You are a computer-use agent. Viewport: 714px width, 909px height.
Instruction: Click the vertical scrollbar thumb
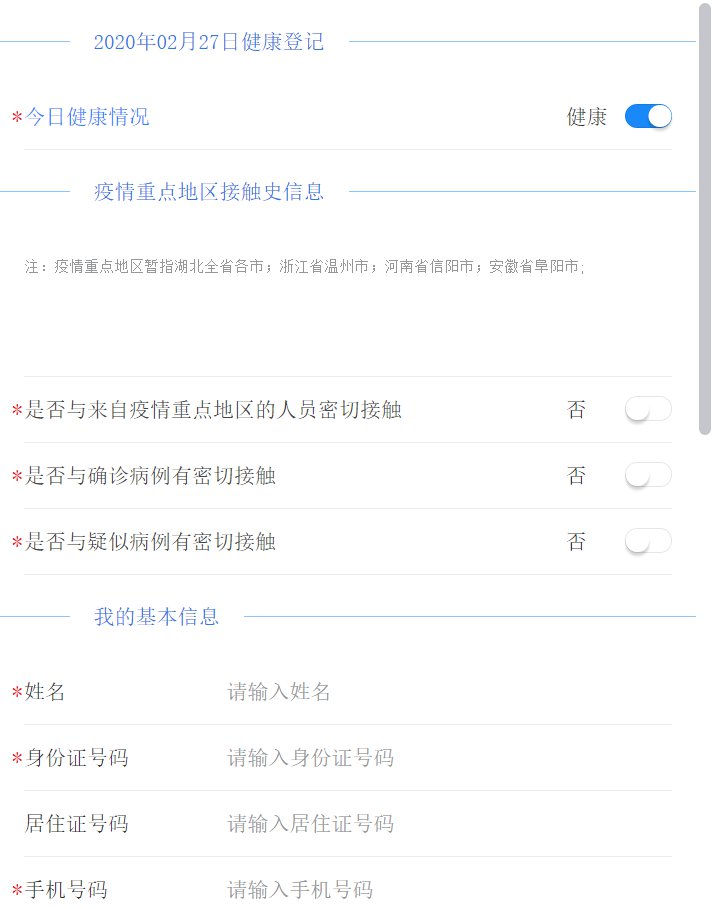point(705,220)
